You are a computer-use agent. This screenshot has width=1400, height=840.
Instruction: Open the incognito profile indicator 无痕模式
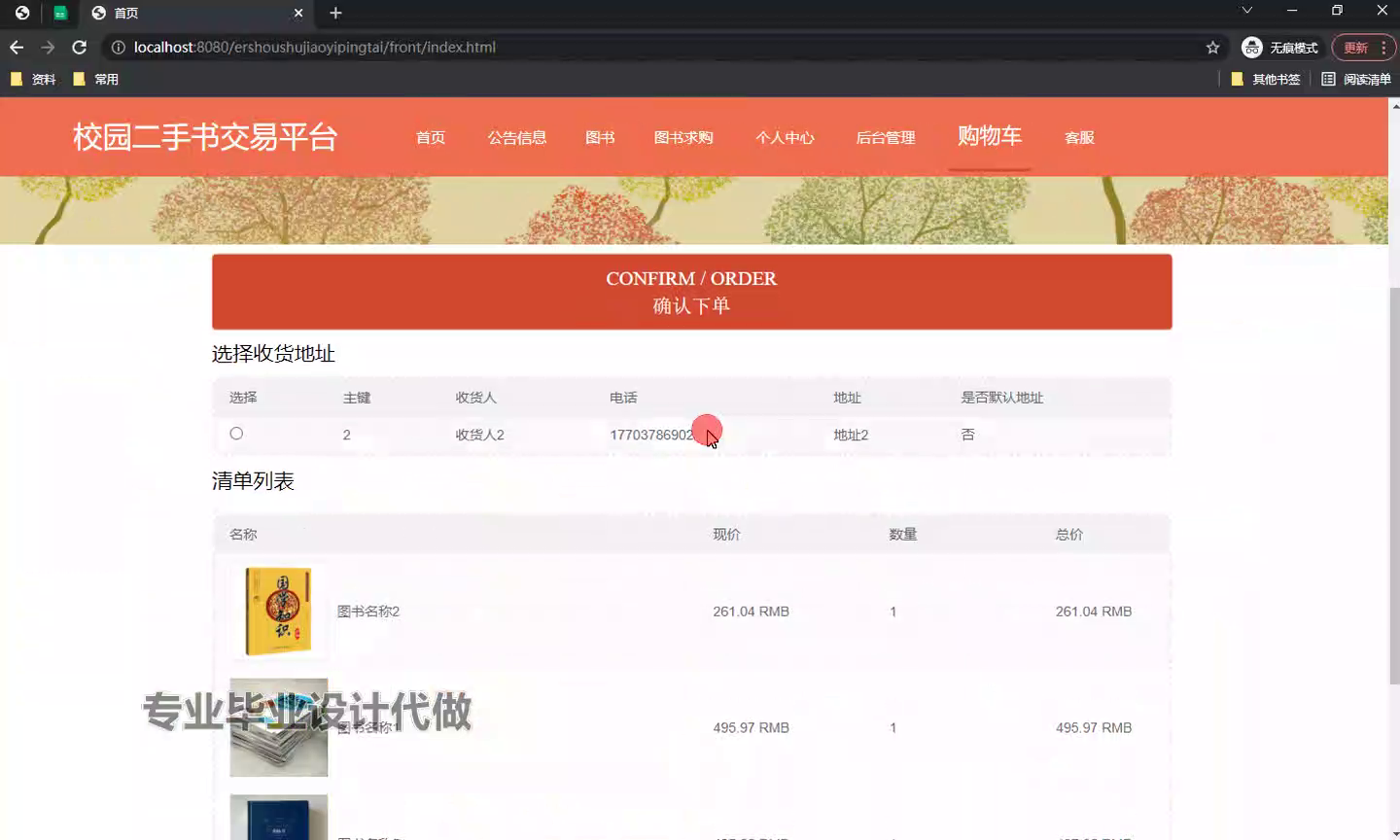coord(1279,47)
